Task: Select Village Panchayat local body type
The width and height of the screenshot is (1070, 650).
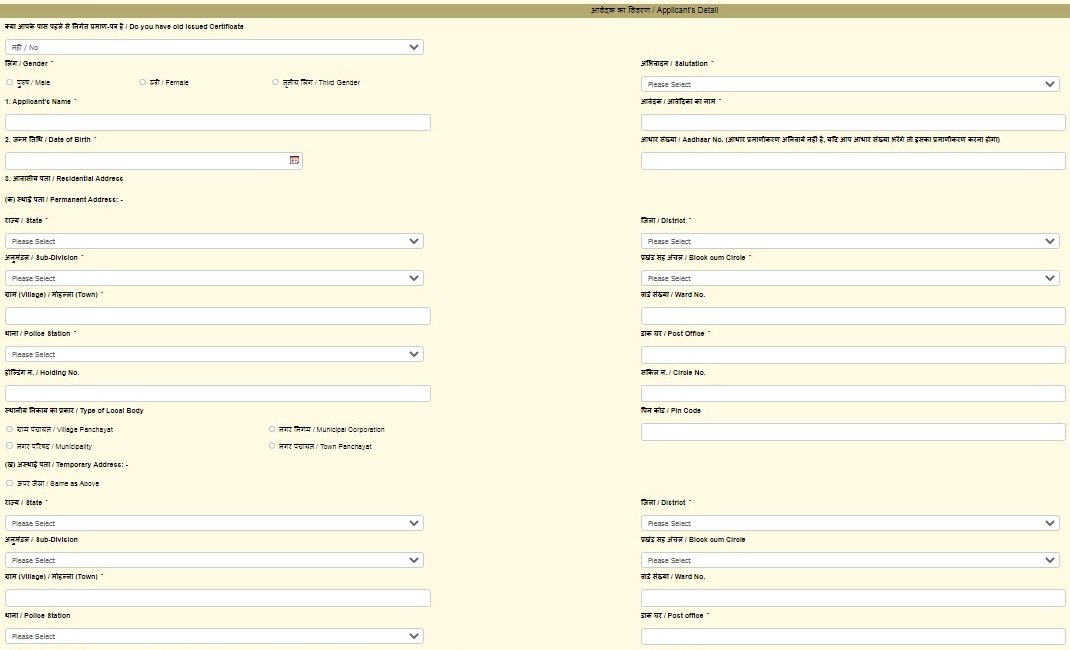Action: pos(10,430)
